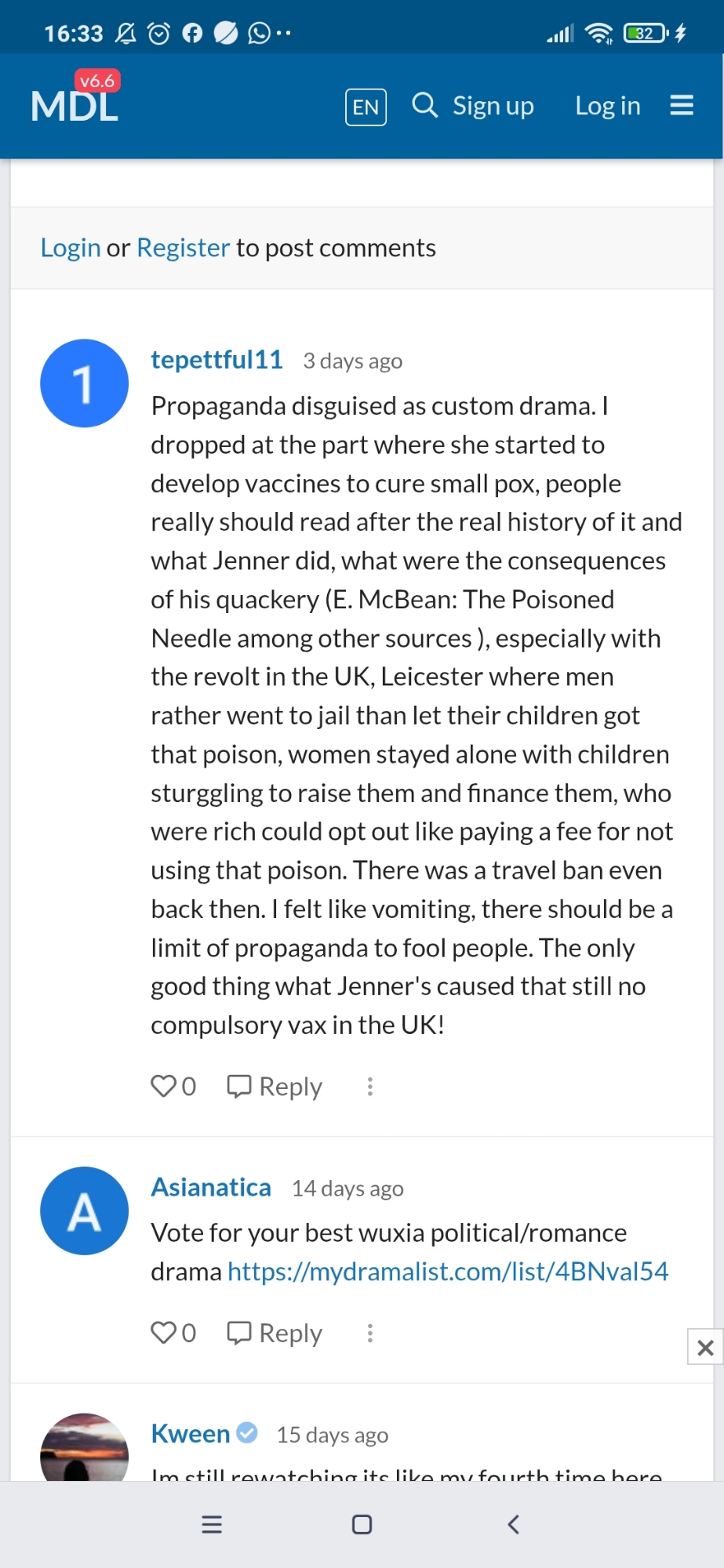Image resolution: width=724 pixels, height=1568 pixels.
Task: Click Log in in the header
Action: coord(607,106)
